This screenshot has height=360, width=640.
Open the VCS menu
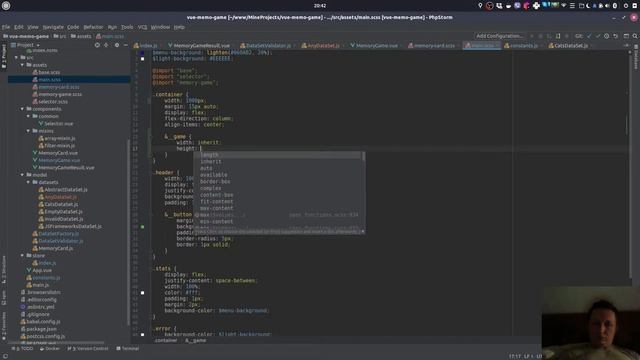pos(142,27)
